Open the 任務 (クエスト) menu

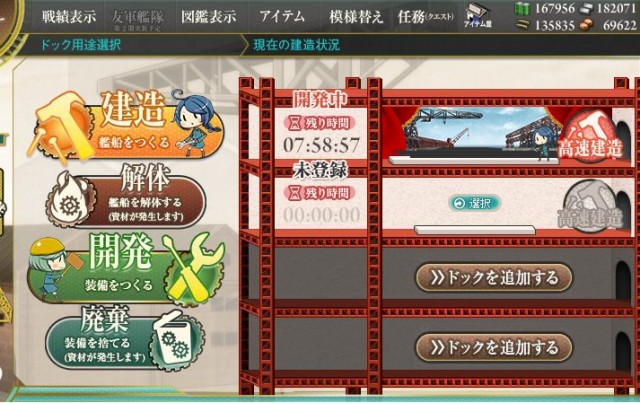coord(425,16)
